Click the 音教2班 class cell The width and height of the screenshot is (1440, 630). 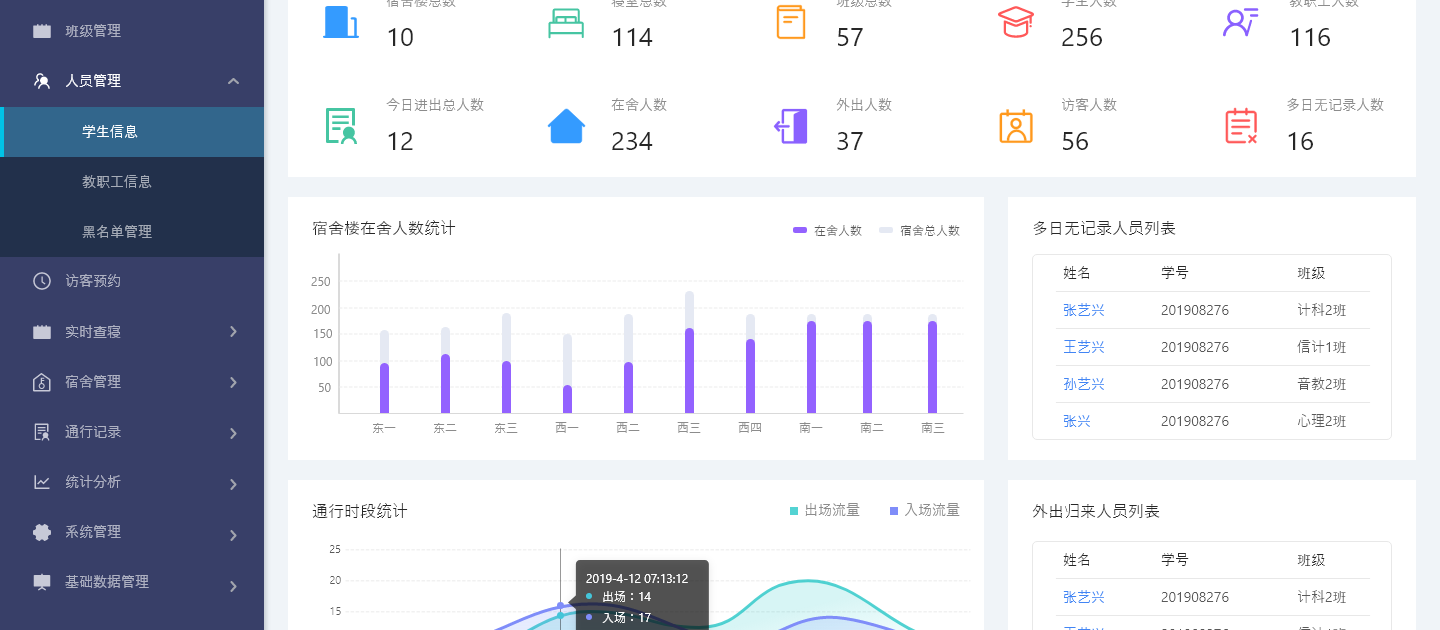click(1322, 384)
